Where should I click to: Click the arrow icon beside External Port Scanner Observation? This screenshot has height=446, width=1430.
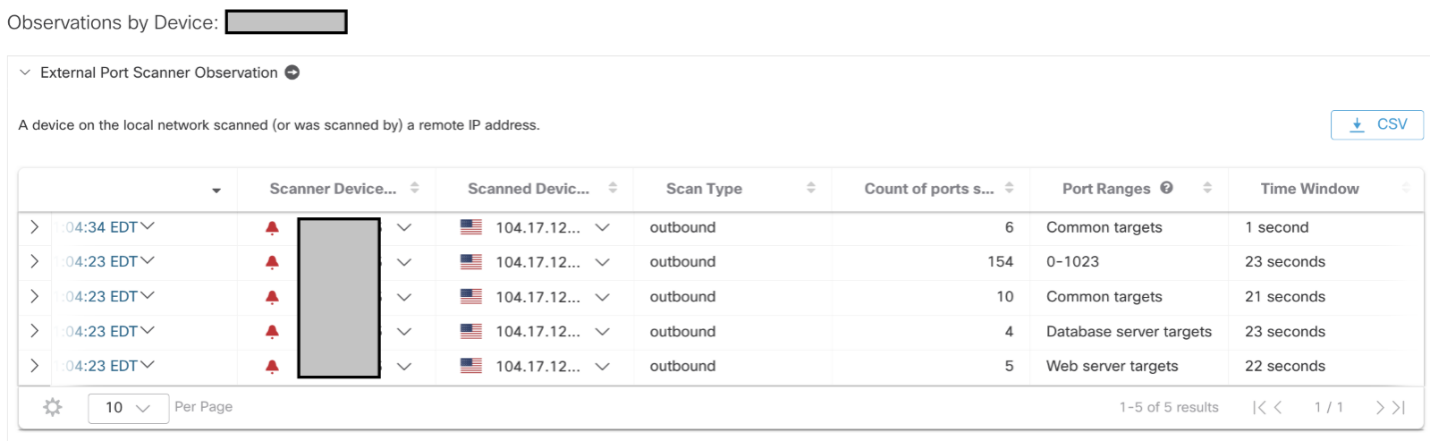click(x=292, y=72)
